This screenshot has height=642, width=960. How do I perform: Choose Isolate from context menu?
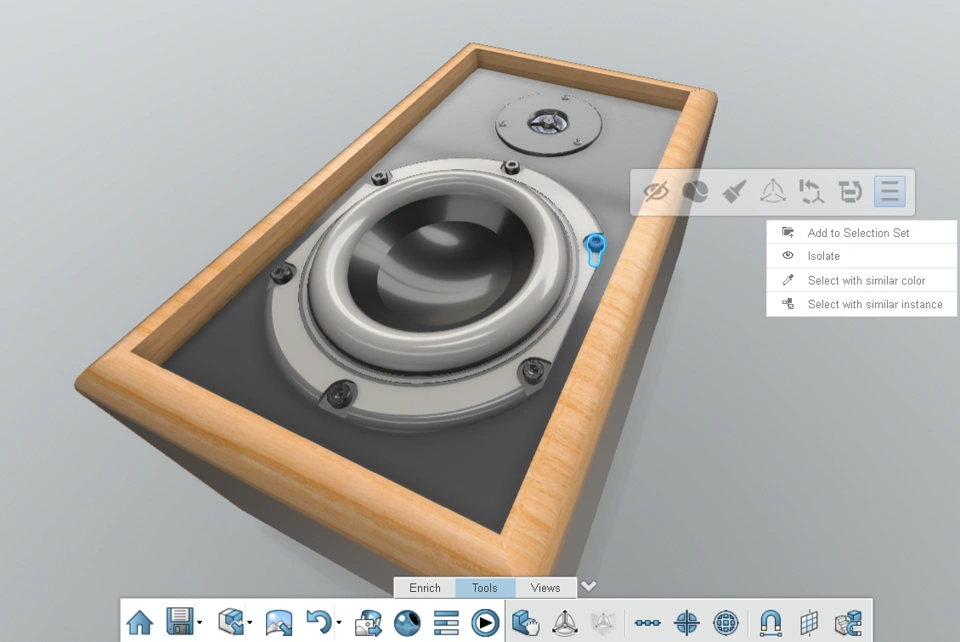(x=861, y=256)
